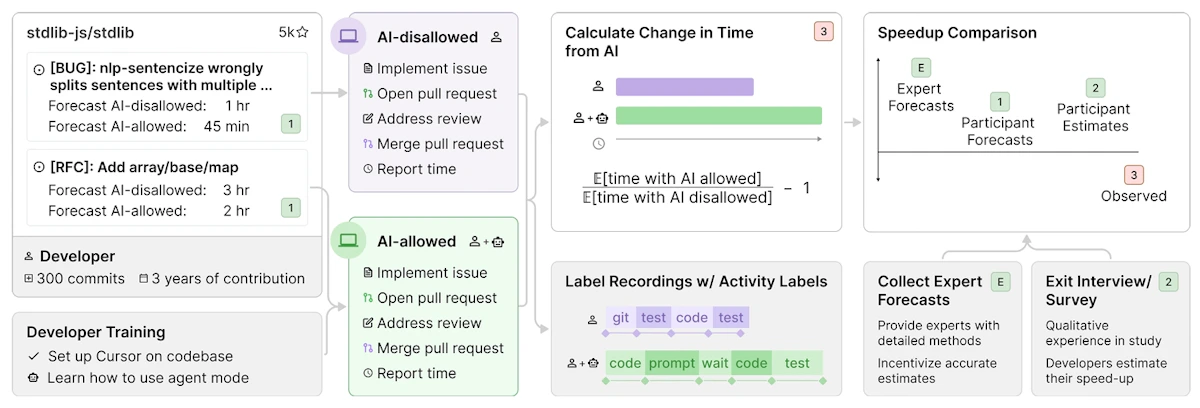Click the commits icon next to 300 commits
Screen dimensions: 1200x408
(28, 279)
